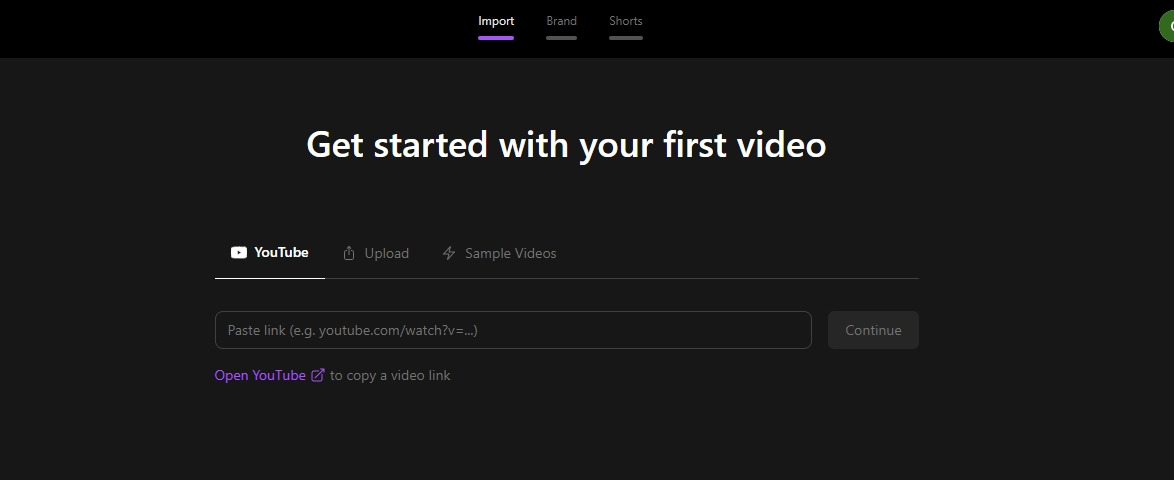Click the YouTube play logo icon
This screenshot has height=480, width=1174.
point(239,253)
